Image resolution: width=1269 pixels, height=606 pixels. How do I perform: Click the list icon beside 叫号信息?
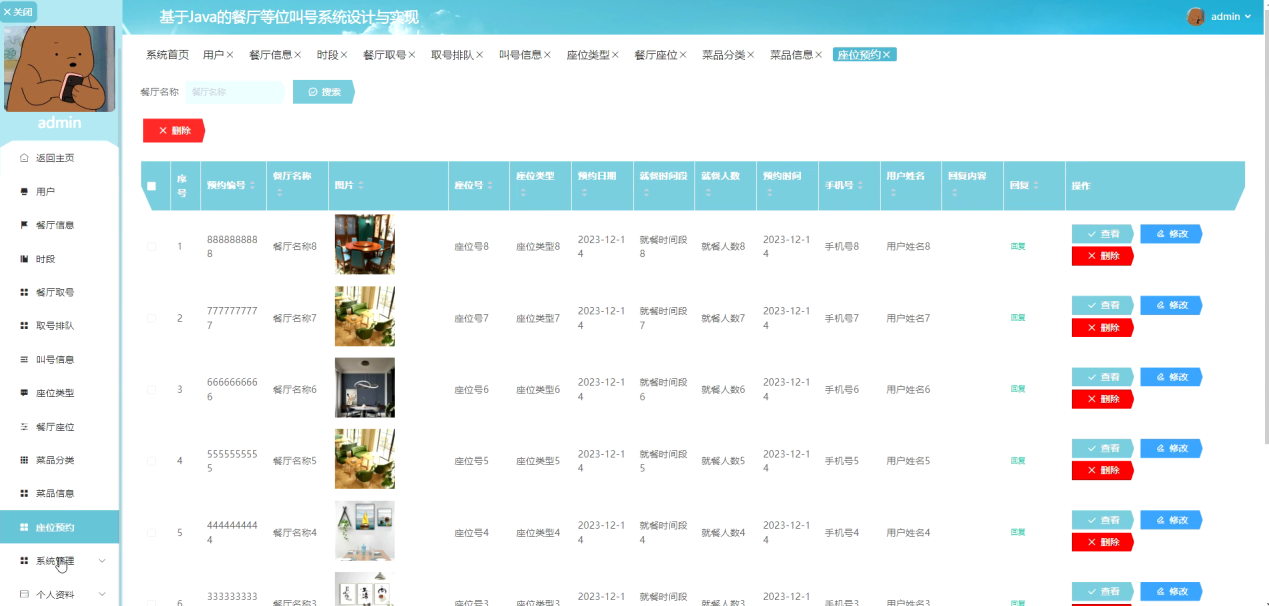[24, 359]
